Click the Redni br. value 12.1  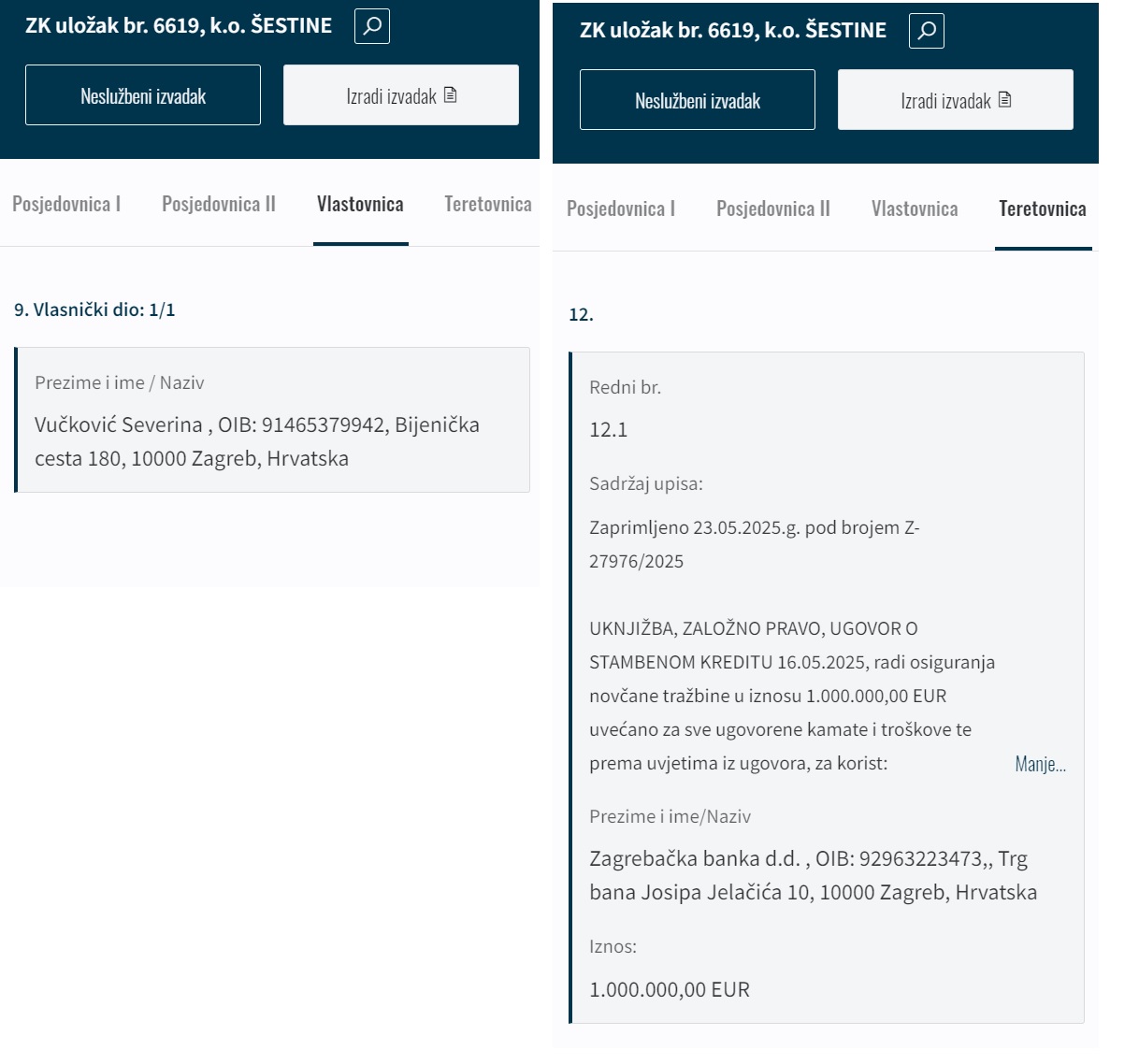pyautogui.click(x=608, y=430)
